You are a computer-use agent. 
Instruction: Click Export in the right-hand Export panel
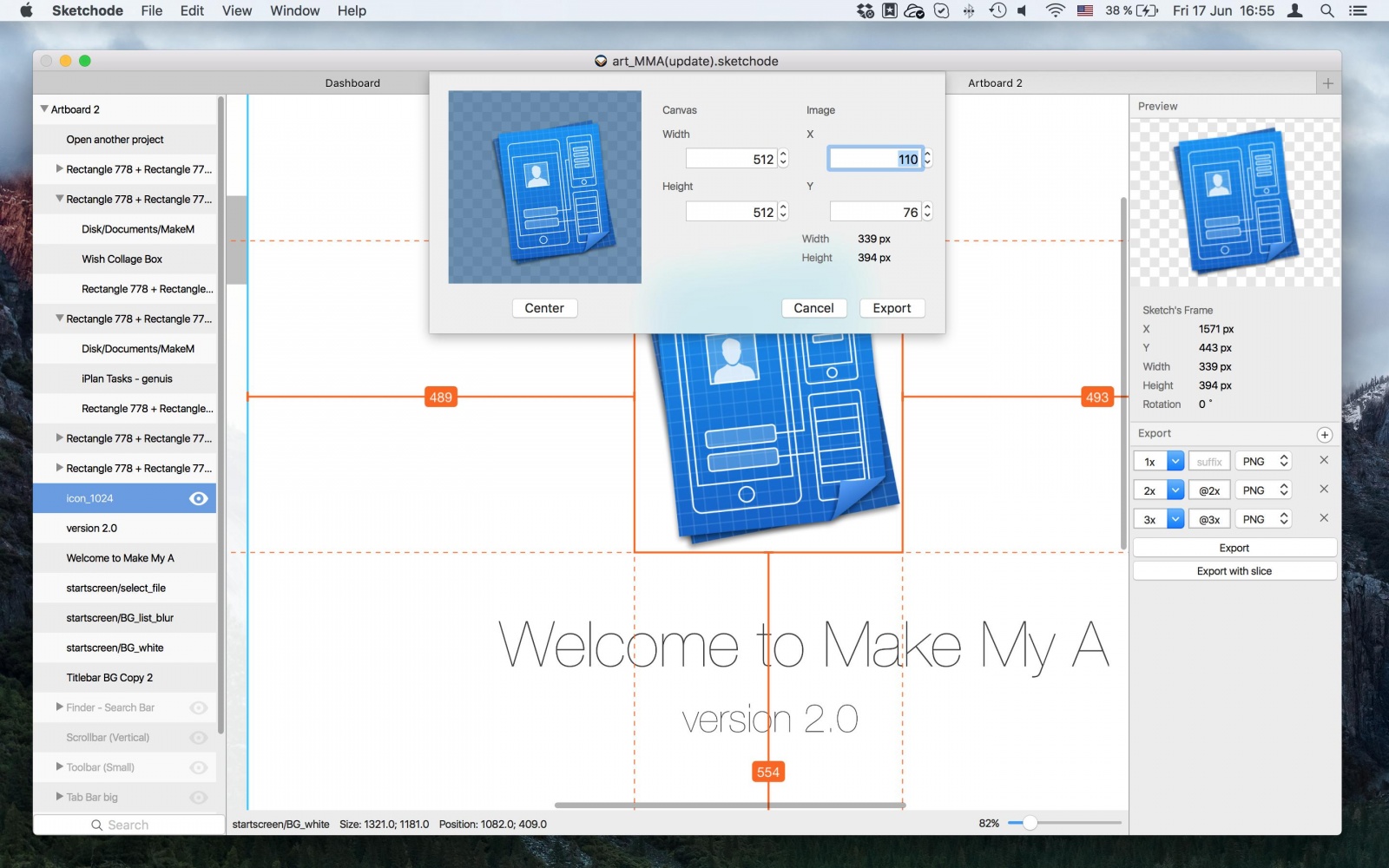click(x=1234, y=548)
